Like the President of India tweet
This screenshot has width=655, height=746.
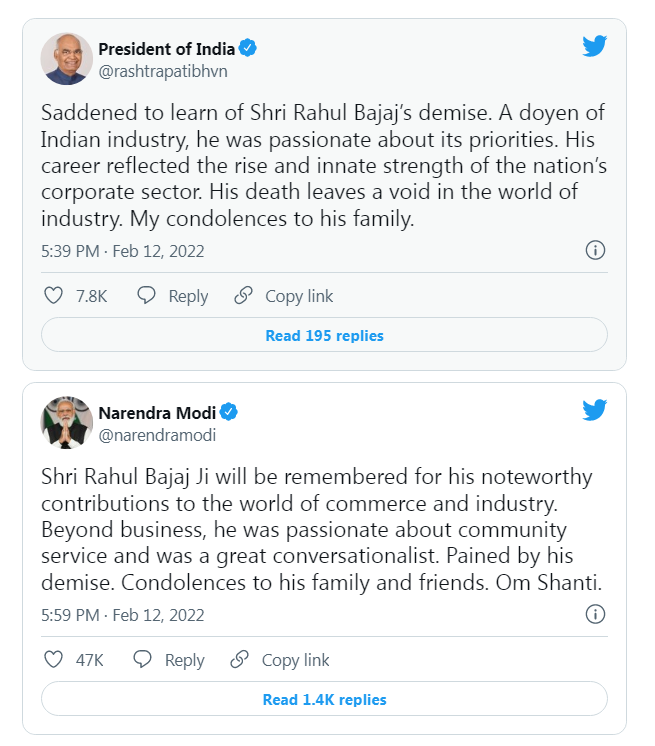[x=55, y=296]
